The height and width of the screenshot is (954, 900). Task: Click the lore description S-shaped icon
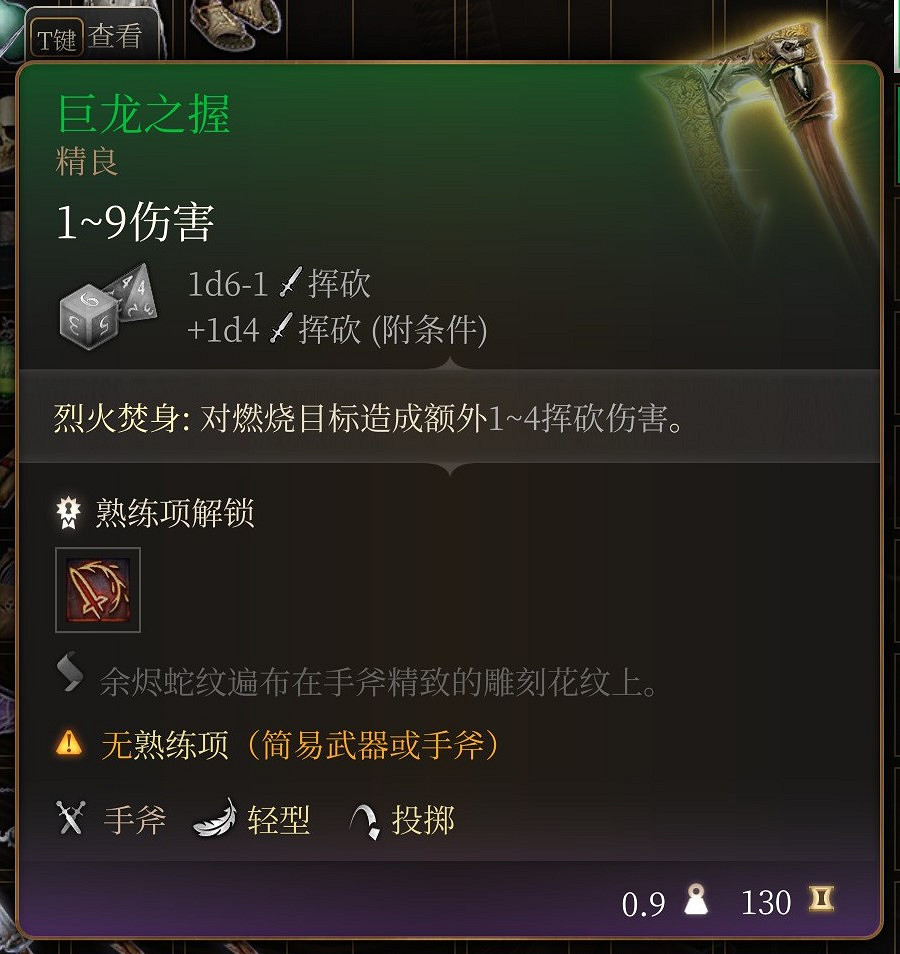70,672
